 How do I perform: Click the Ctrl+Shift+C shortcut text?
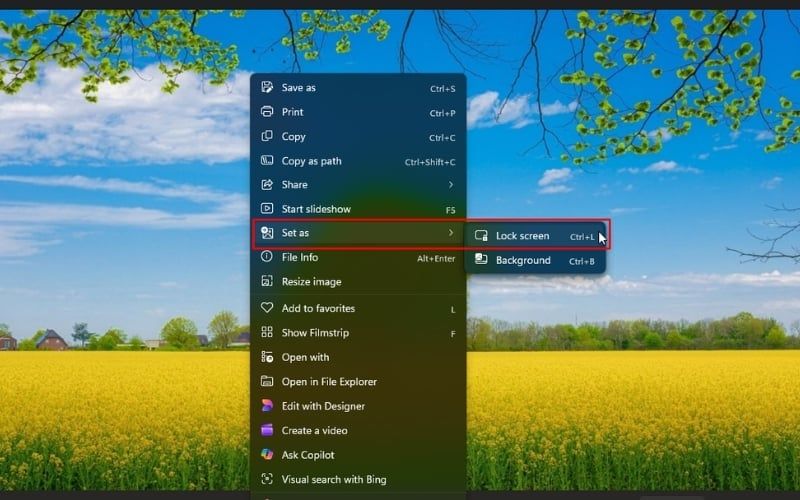tap(430, 162)
